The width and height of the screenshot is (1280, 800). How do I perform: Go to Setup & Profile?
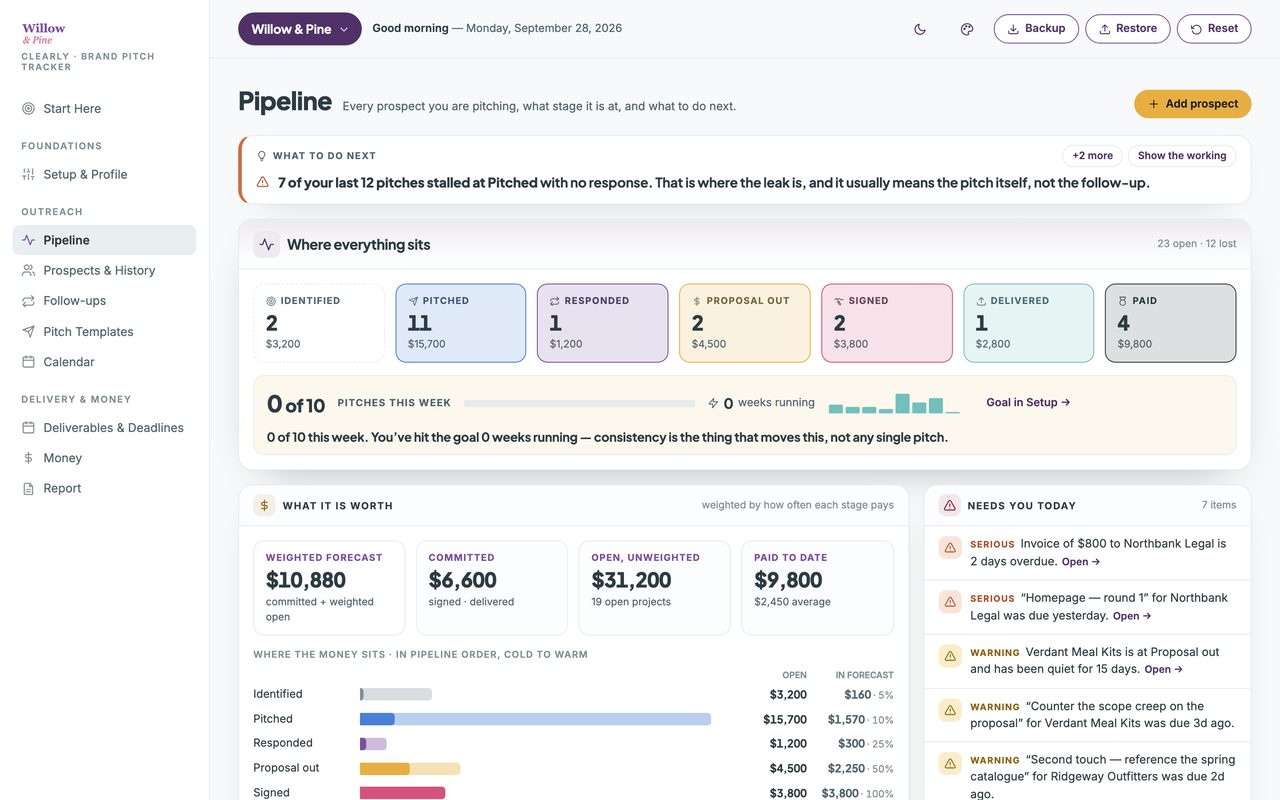pos(104,174)
